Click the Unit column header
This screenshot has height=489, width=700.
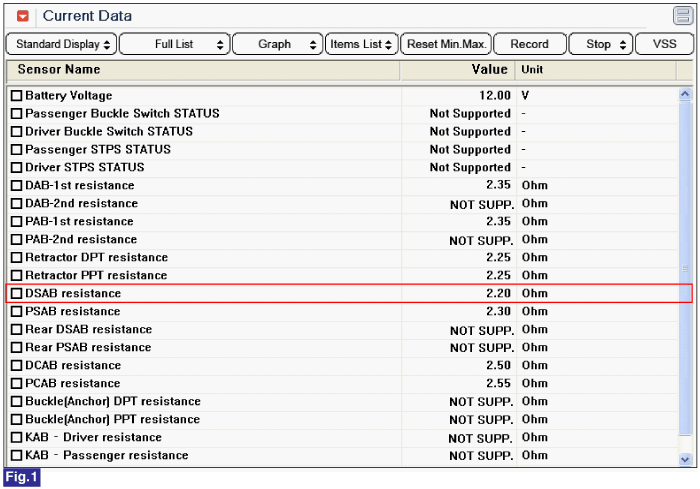tap(596, 70)
